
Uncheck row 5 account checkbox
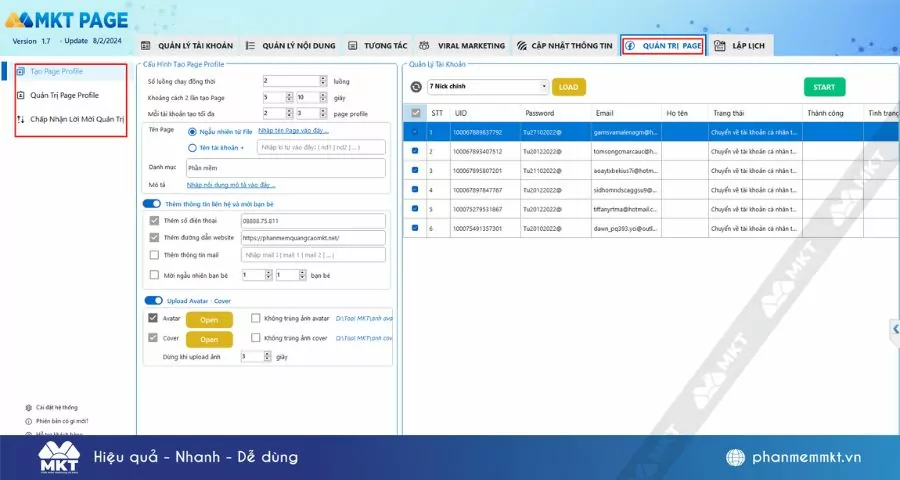415,208
